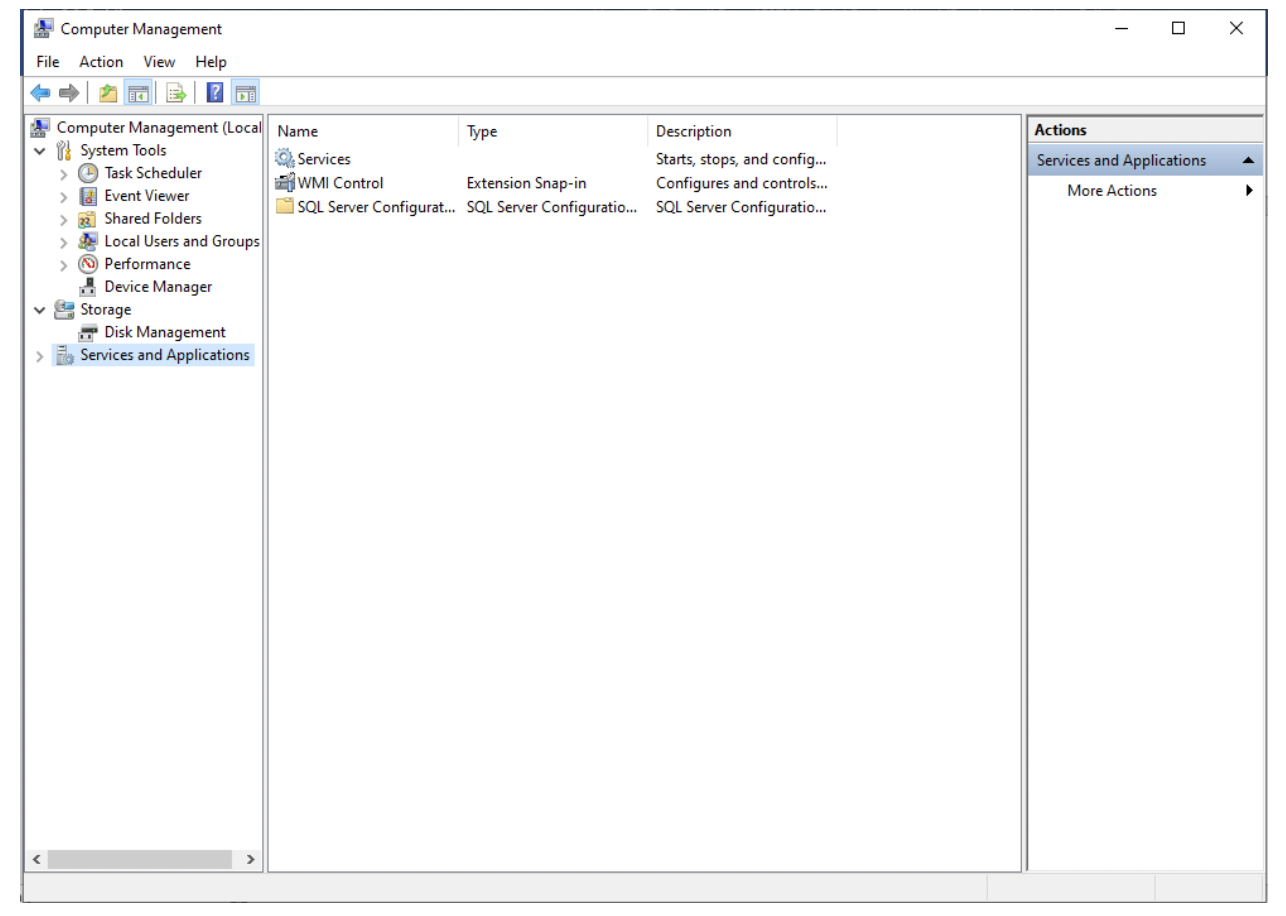The image size is (1286, 916).
Task: Select Event Viewer label in the tree
Action: (147, 196)
